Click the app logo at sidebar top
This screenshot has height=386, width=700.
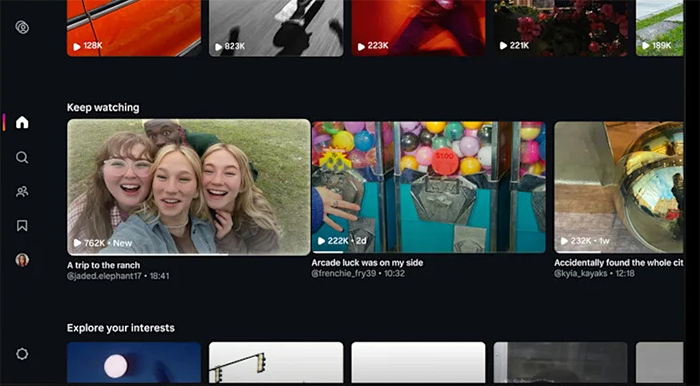click(x=22, y=27)
